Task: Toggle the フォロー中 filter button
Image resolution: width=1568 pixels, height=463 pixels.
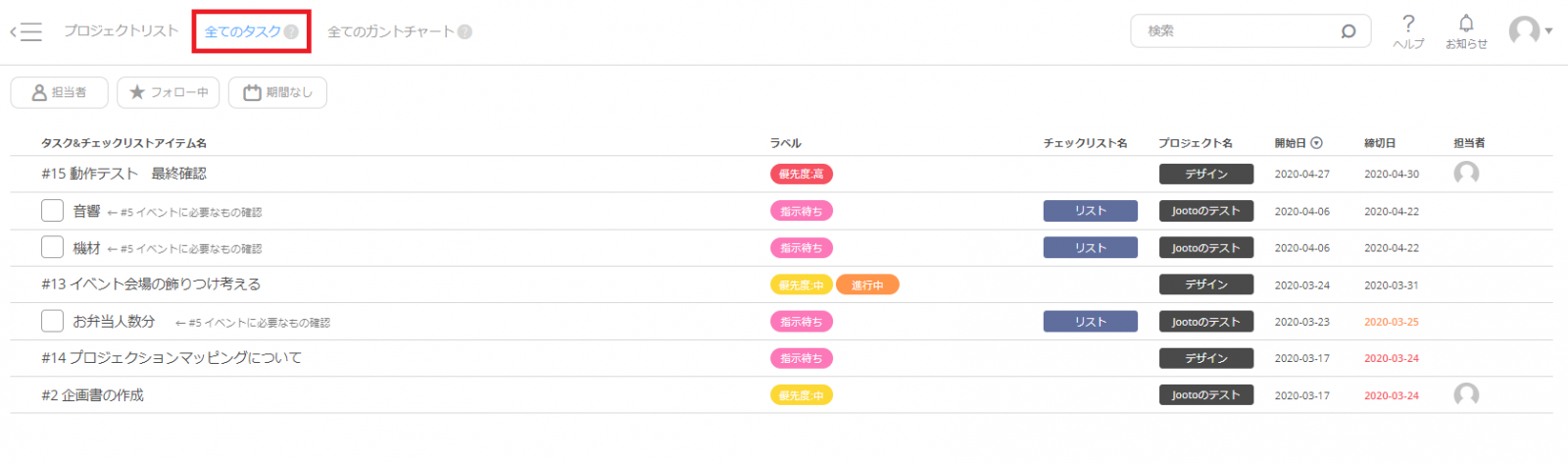Action: 168,92
